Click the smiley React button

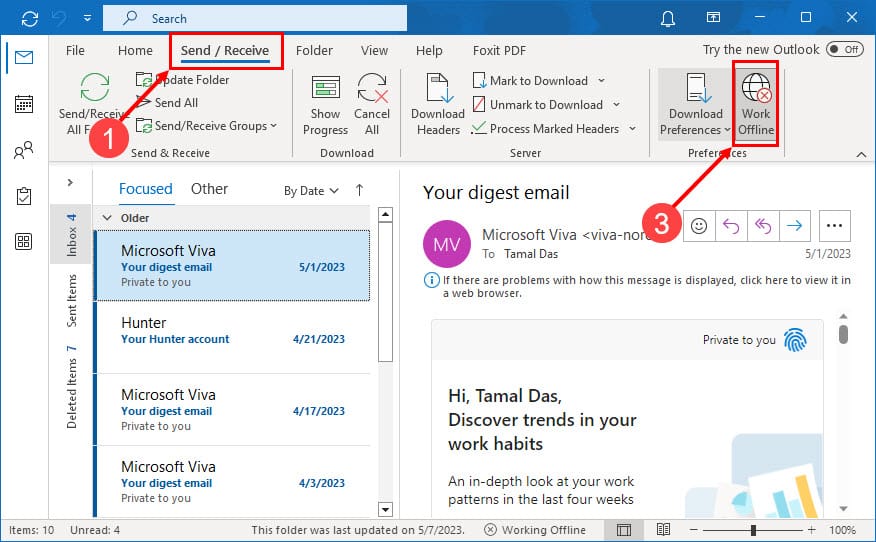(699, 226)
